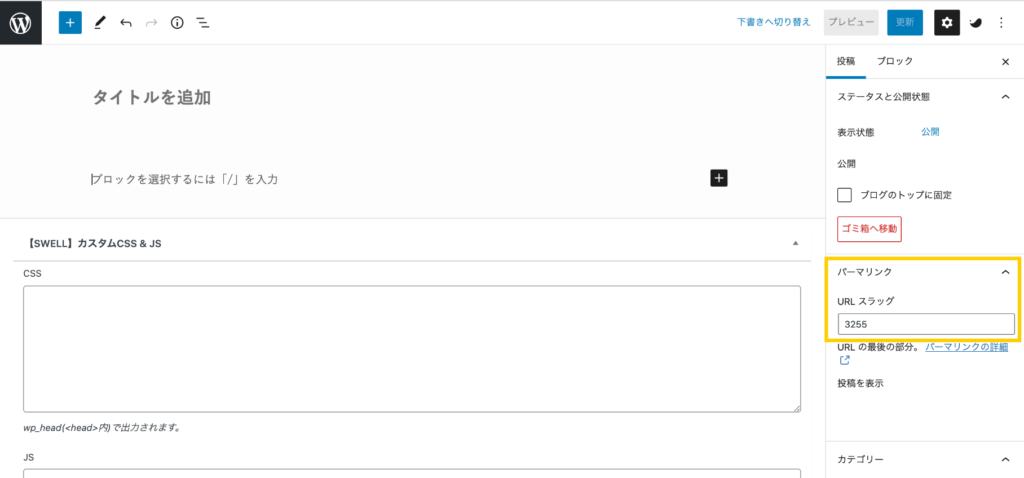Enable ブログのトップに固定 checkbox
The image size is (1024, 478).
point(845,195)
